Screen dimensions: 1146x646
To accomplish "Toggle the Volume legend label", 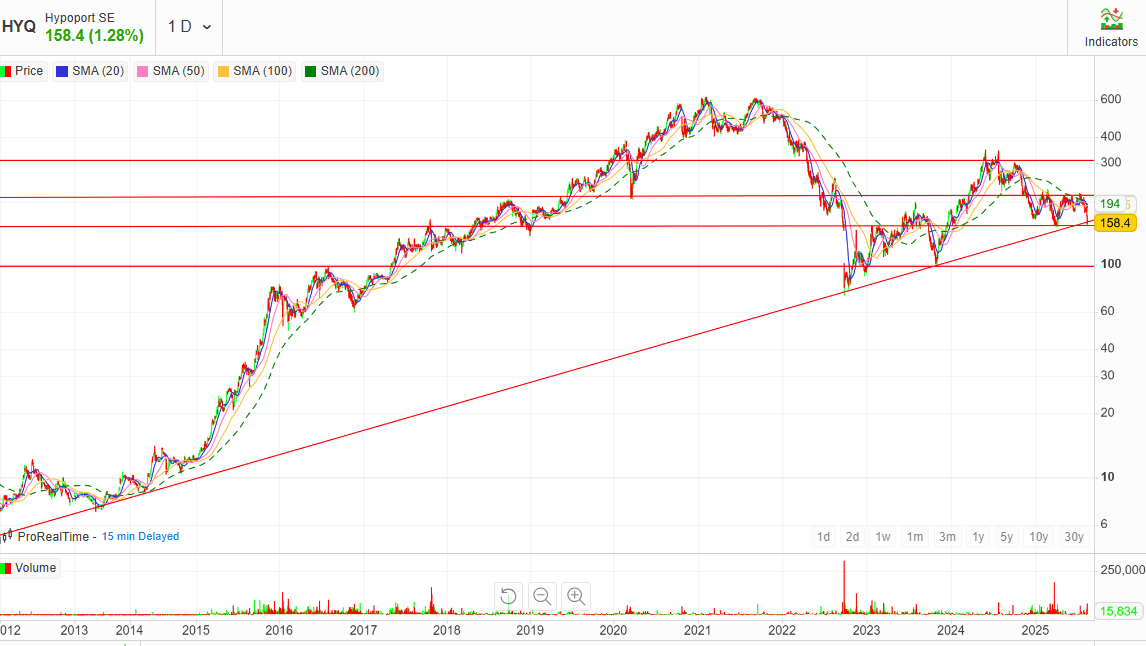I will pyautogui.click(x=30, y=568).
